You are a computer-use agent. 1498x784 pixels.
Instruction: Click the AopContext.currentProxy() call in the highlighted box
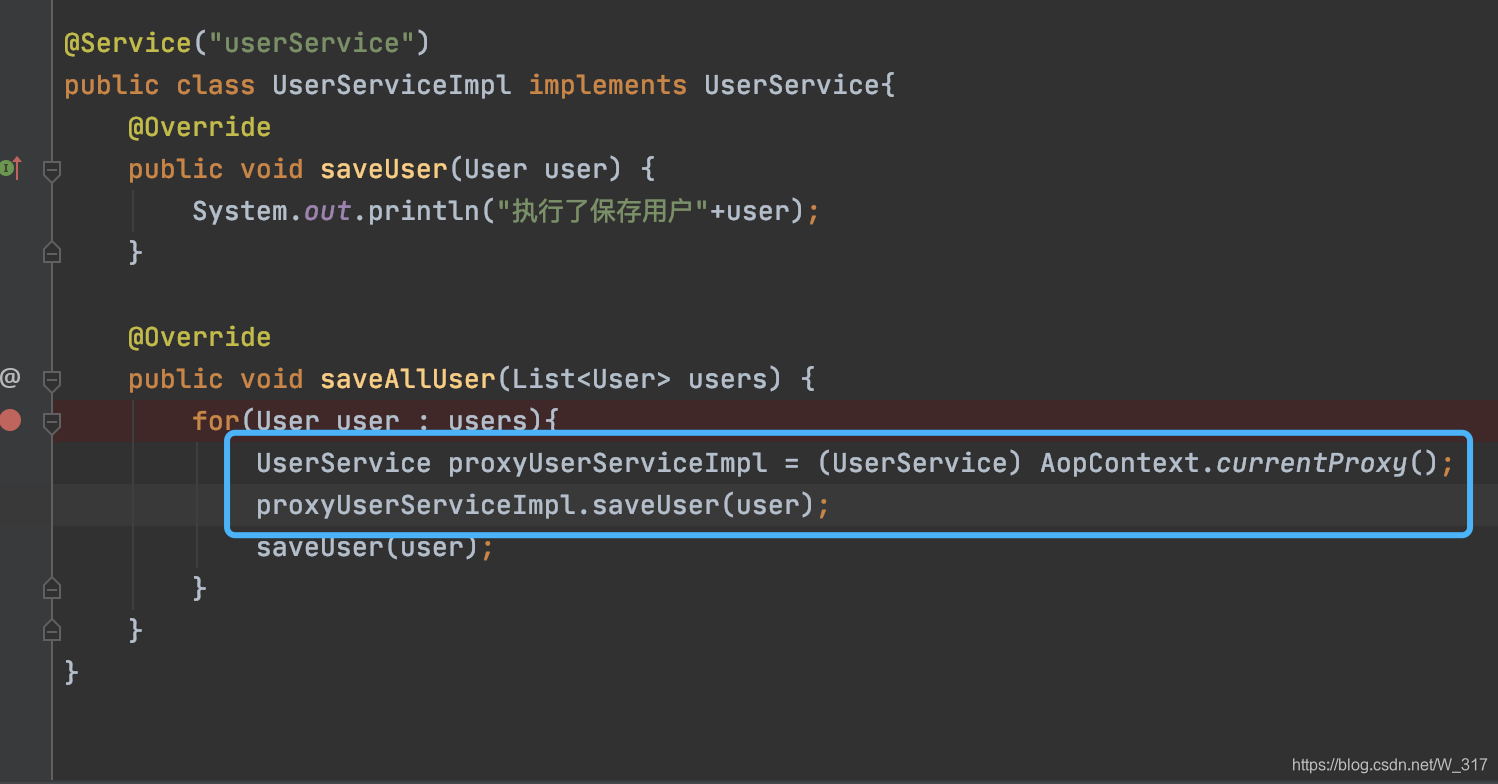[1240, 462]
